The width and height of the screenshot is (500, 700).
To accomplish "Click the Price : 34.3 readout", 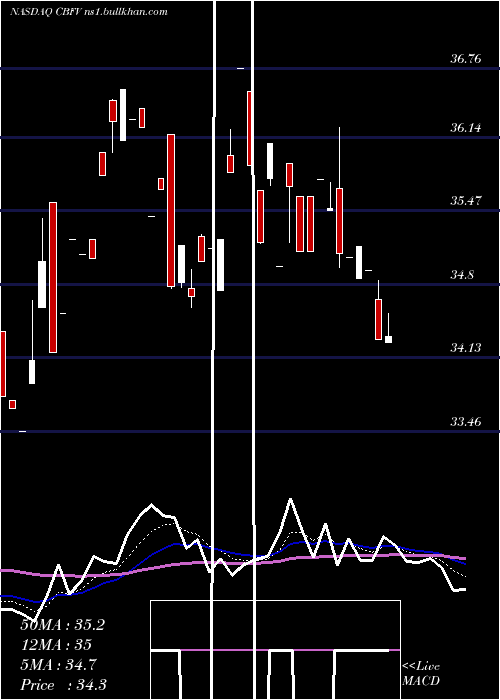I will tap(63, 685).
